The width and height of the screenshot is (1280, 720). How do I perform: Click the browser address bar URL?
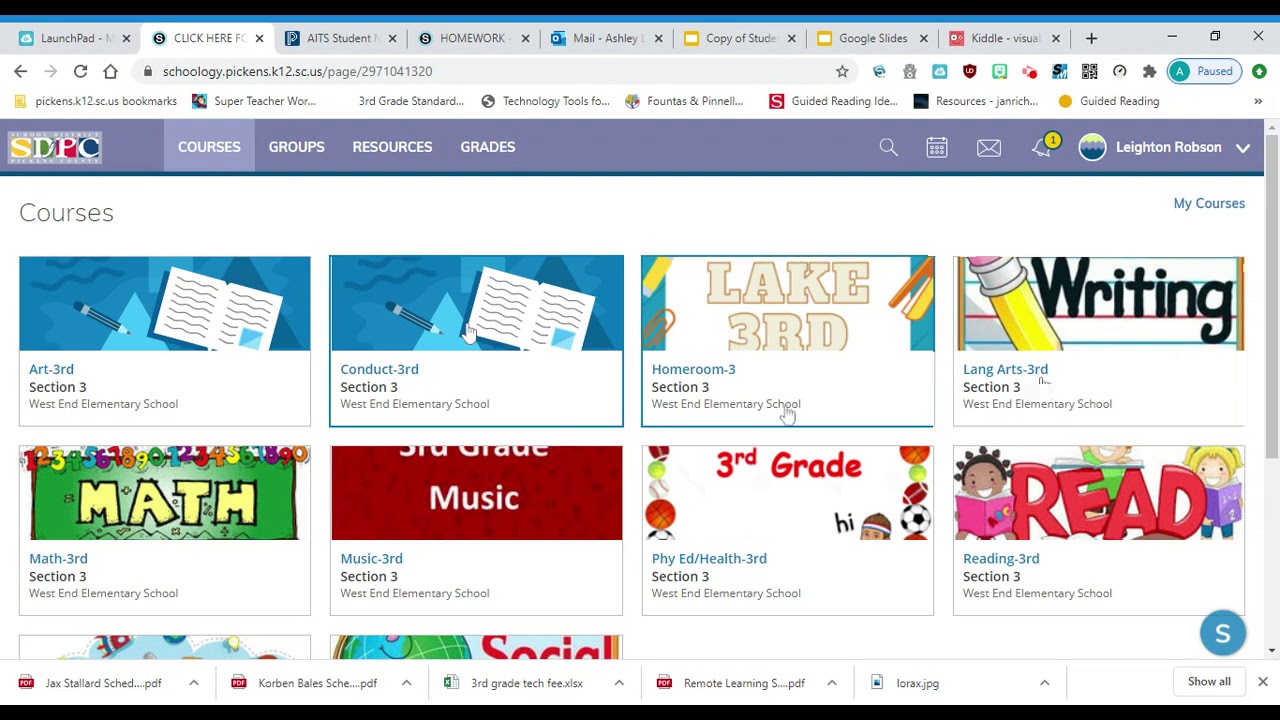[297, 71]
